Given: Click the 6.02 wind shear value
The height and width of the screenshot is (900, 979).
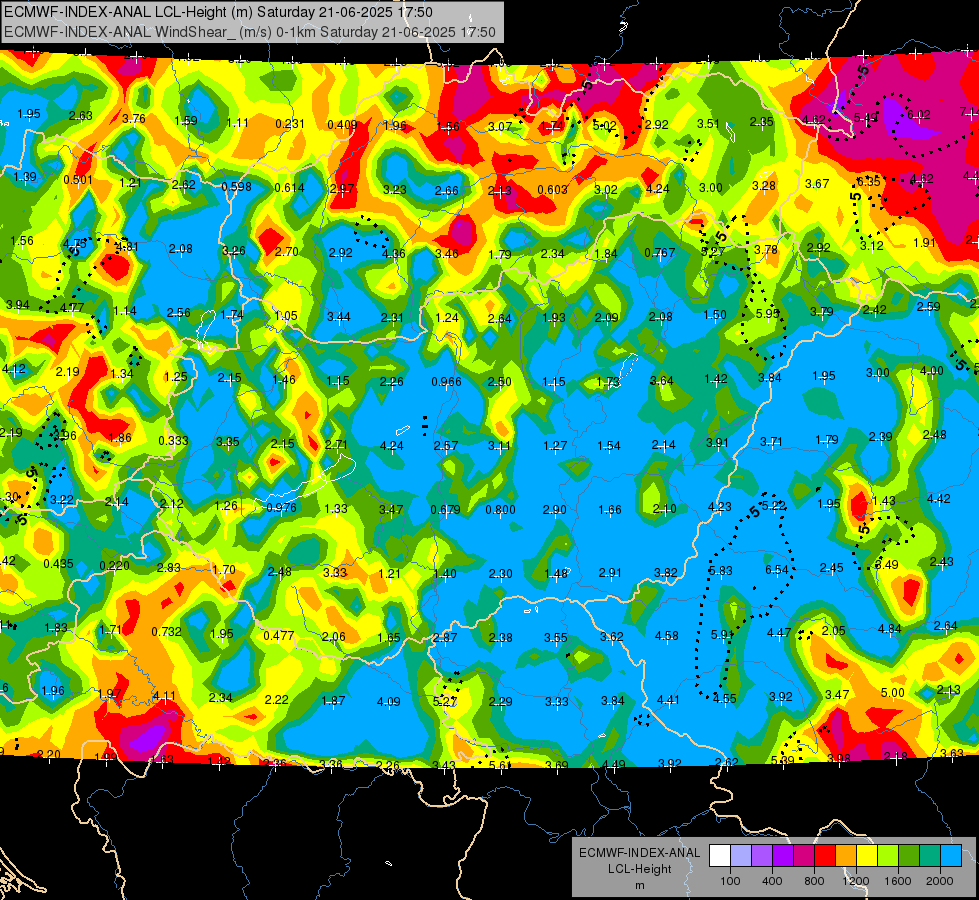Looking at the screenshot, I should click(x=919, y=115).
